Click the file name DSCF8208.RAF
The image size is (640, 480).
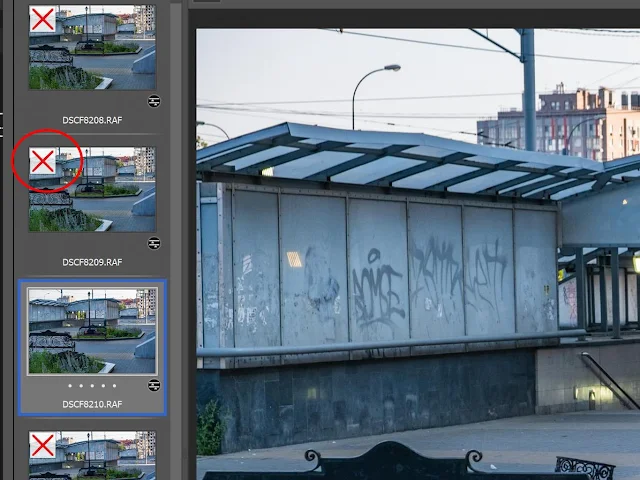(92, 120)
